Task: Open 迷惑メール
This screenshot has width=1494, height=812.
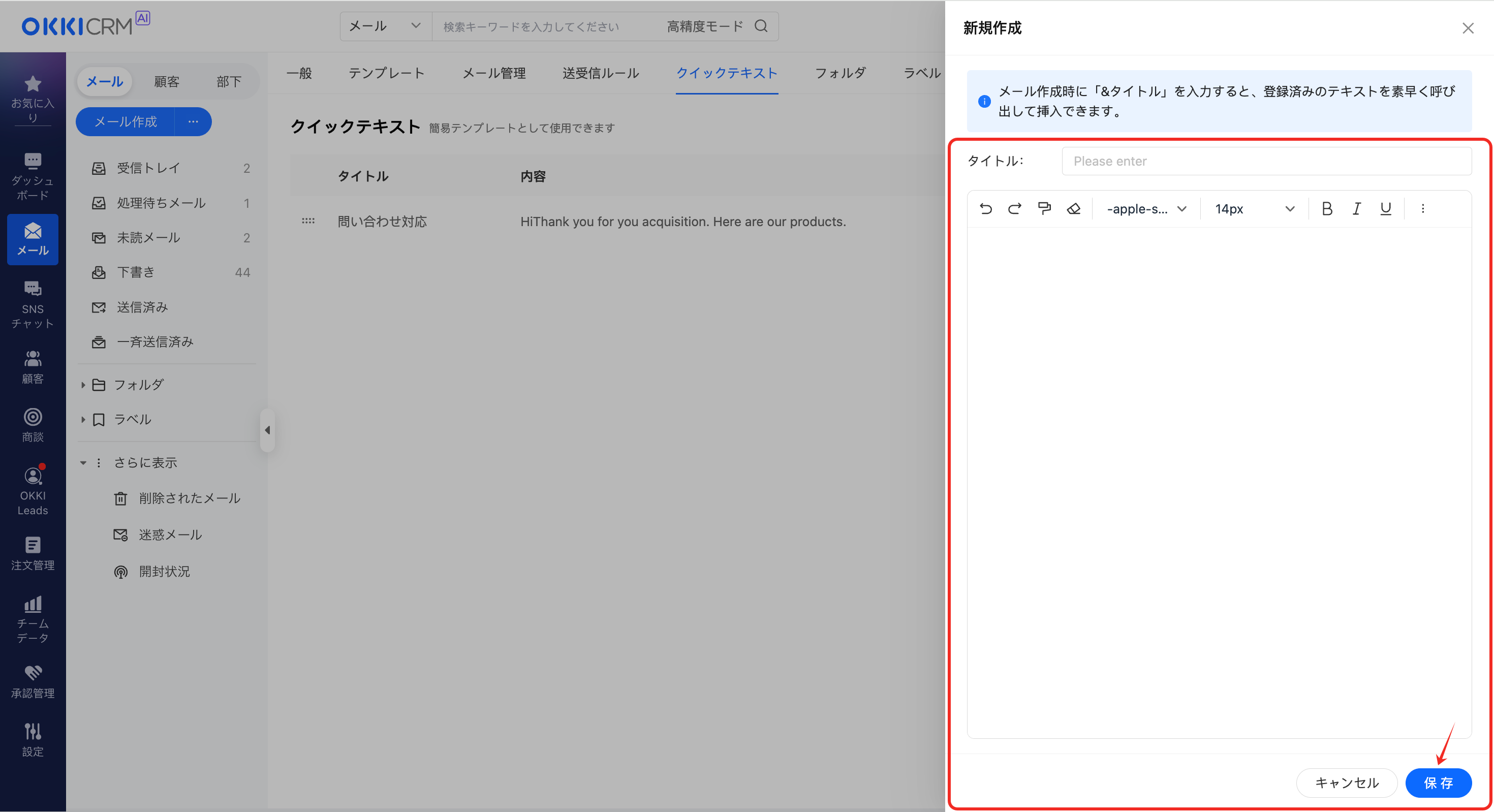Action: click(158, 535)
